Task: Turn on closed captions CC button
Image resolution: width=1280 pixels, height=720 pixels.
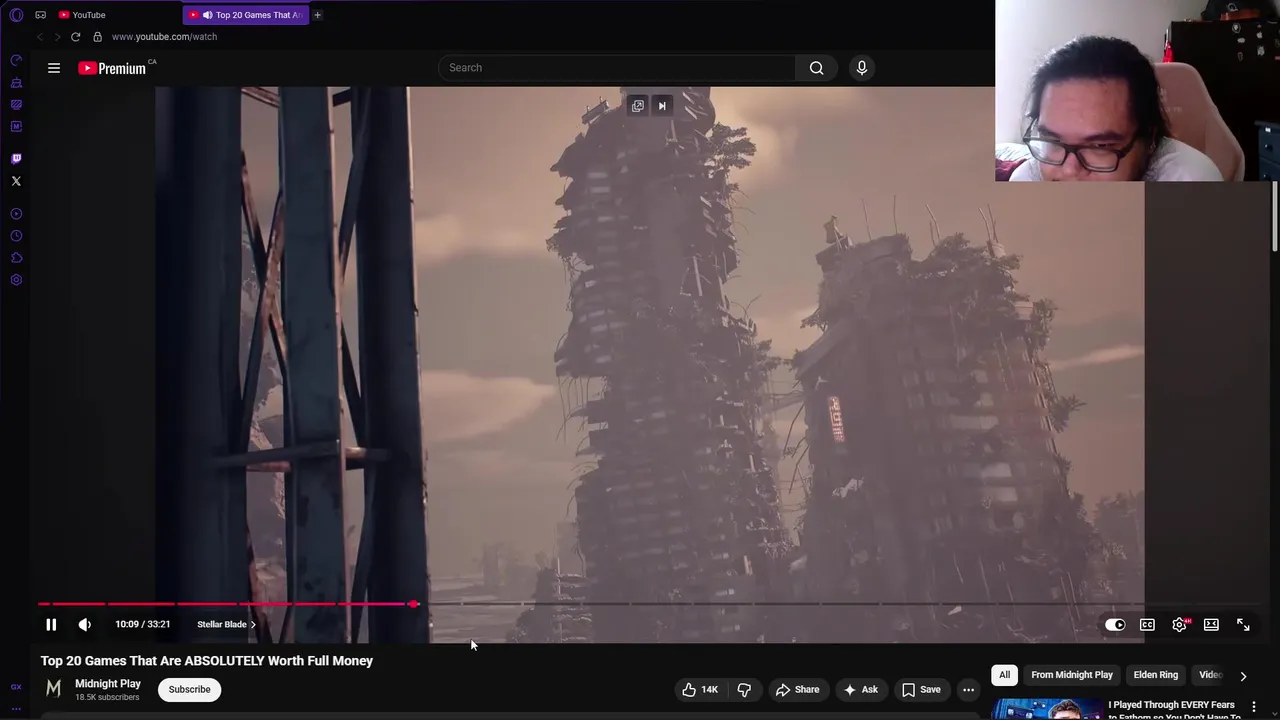Action: coord(1147,625)
